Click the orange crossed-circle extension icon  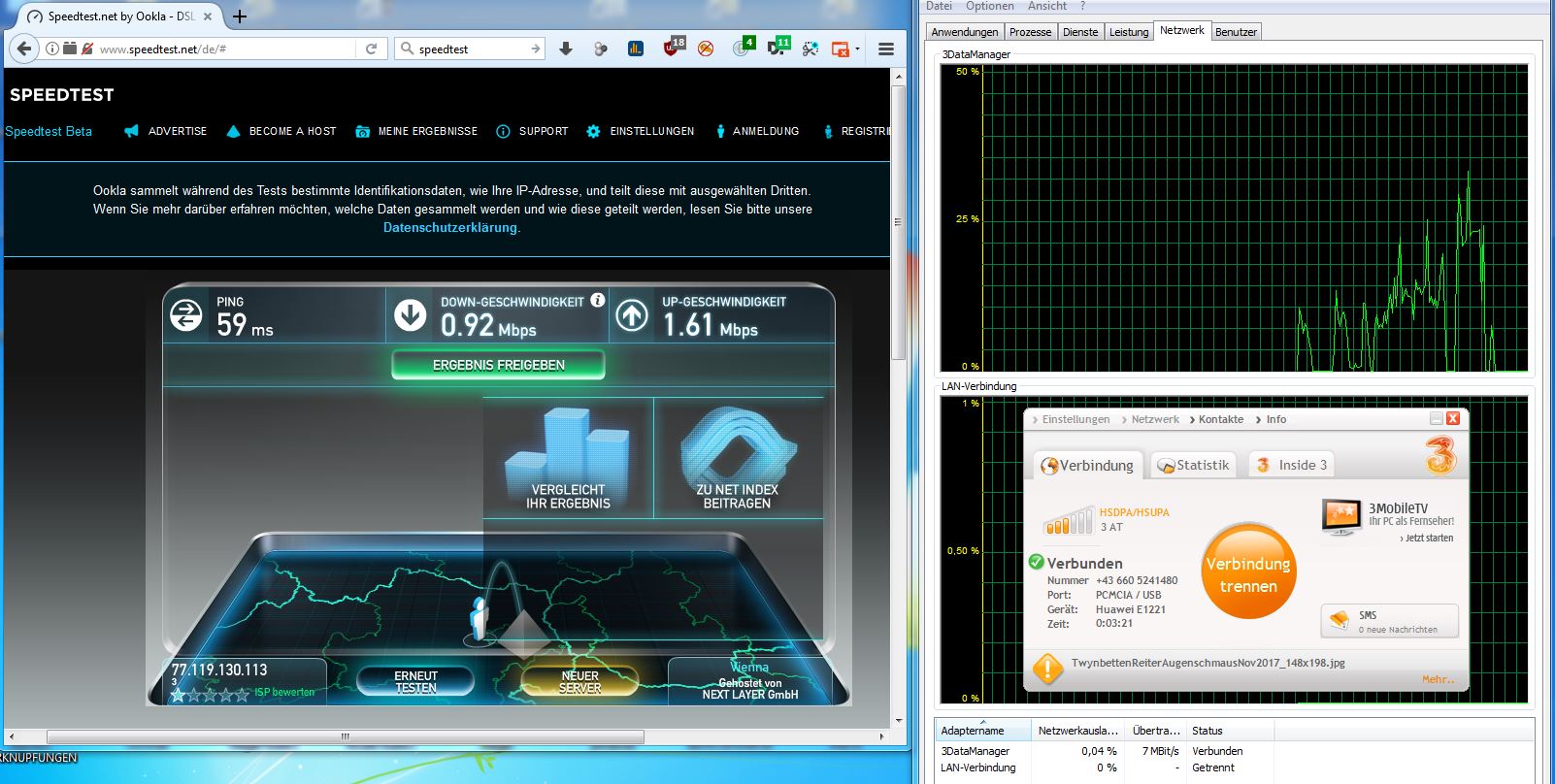point(706,49)
